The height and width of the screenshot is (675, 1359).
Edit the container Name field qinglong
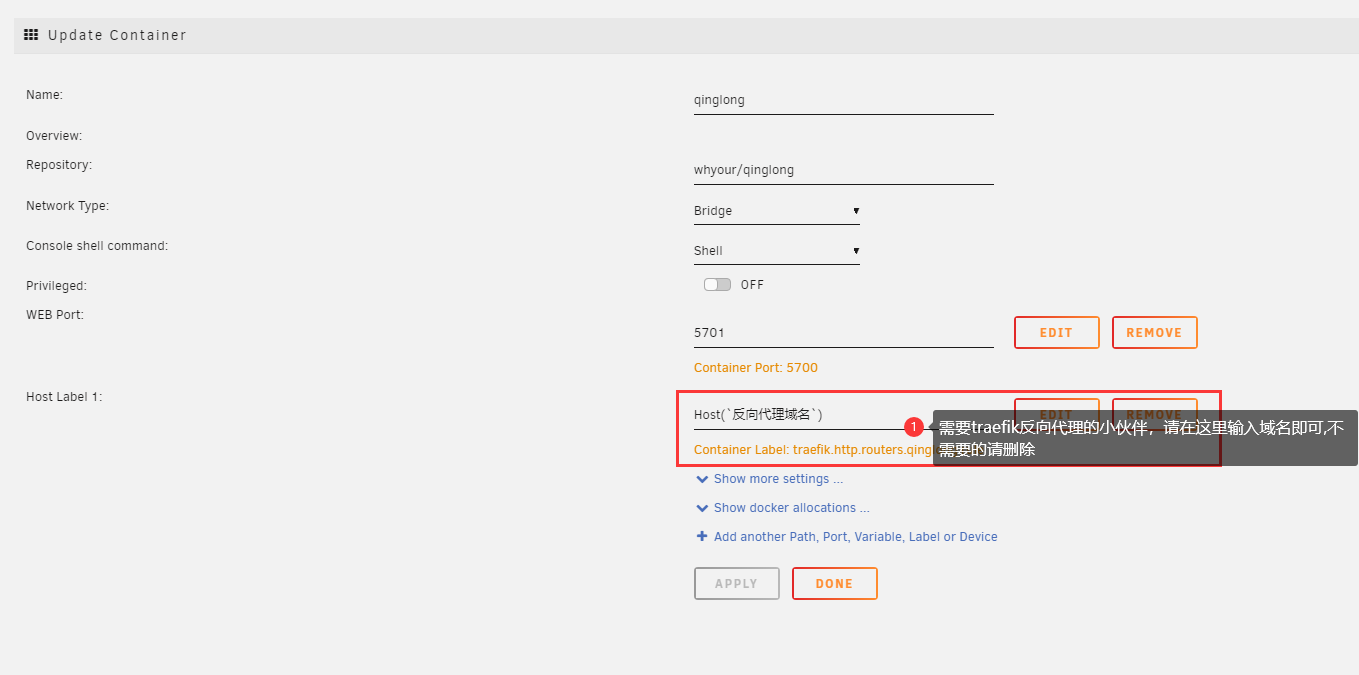843,100
